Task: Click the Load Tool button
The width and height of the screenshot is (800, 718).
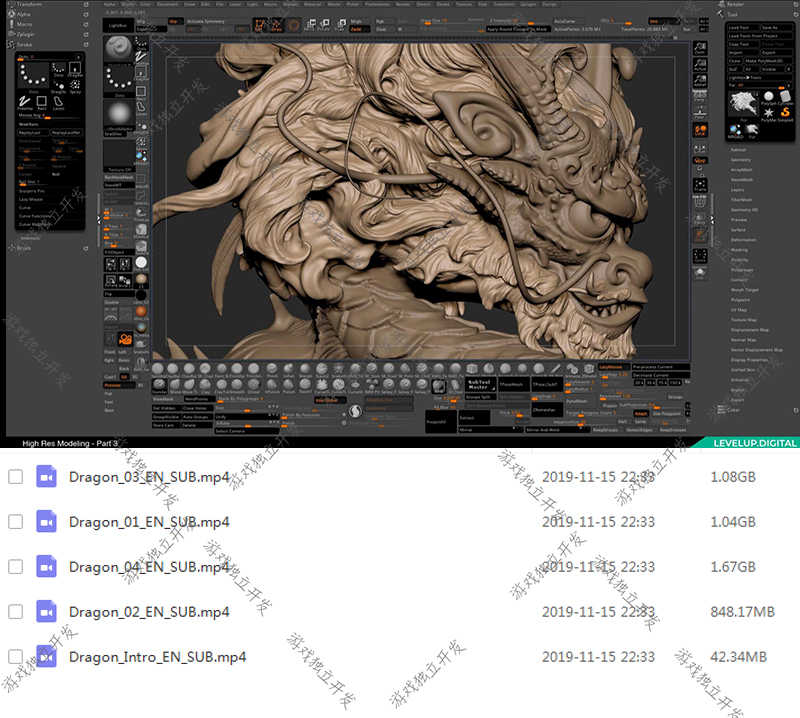Action: pyautogui.click(x=742, y=28)
